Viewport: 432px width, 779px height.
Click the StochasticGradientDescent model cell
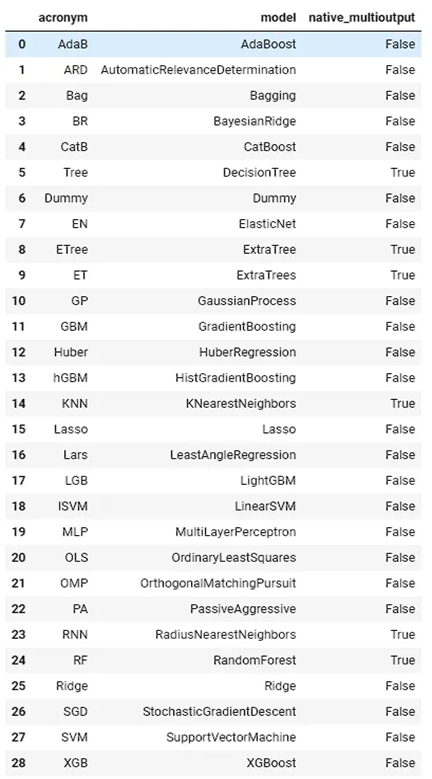tap(219, 712)
